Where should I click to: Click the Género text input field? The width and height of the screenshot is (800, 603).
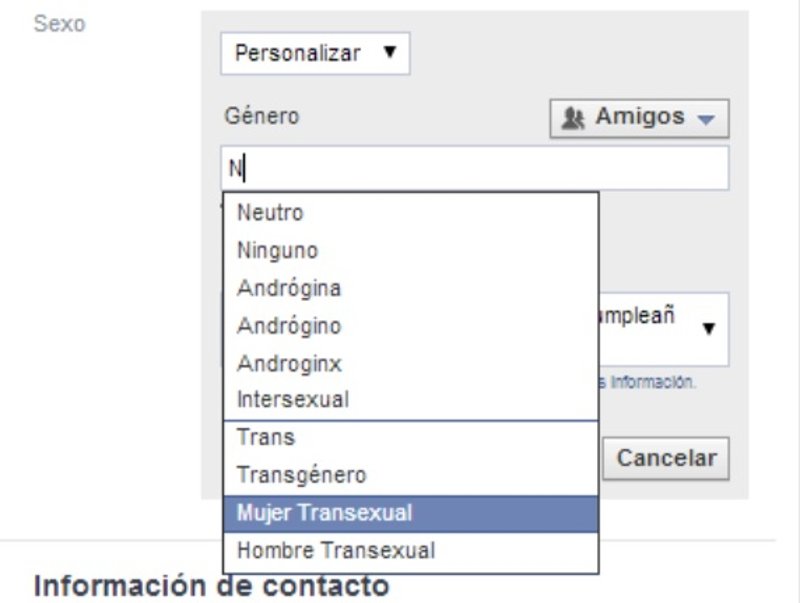pos(475,168)
